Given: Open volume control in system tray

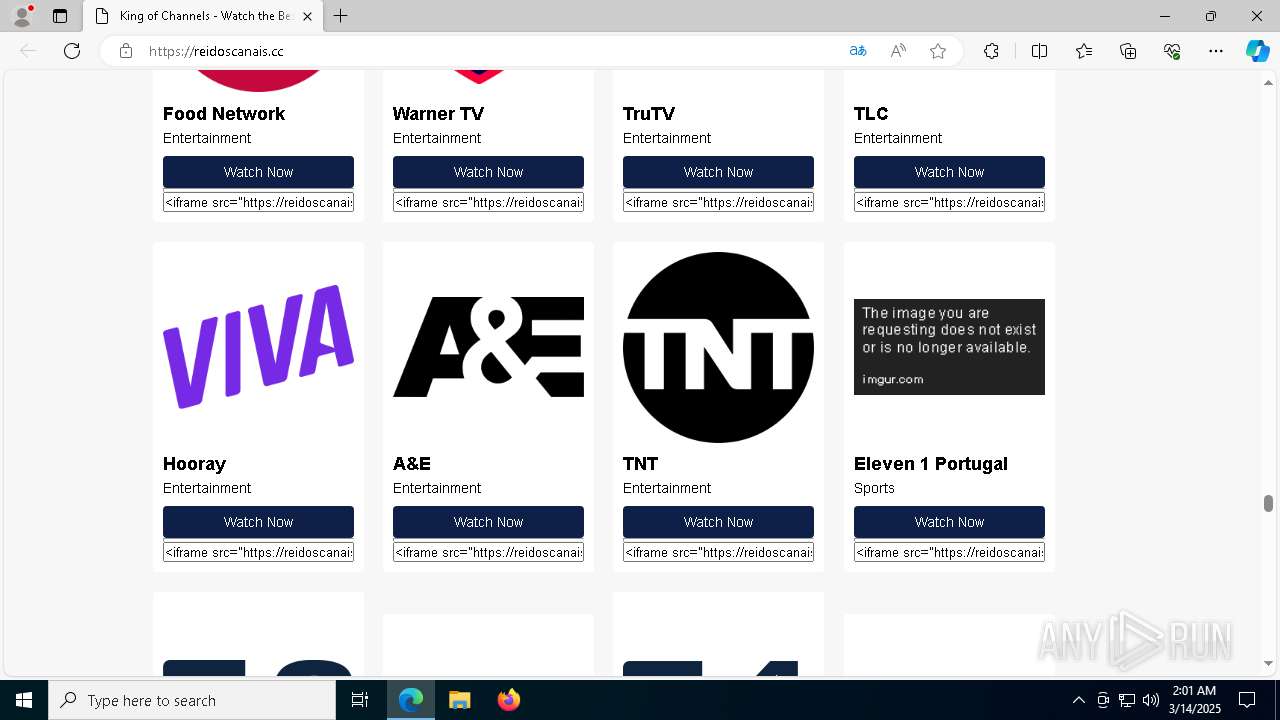Looking at the screenshot, I should [1151, 700].
